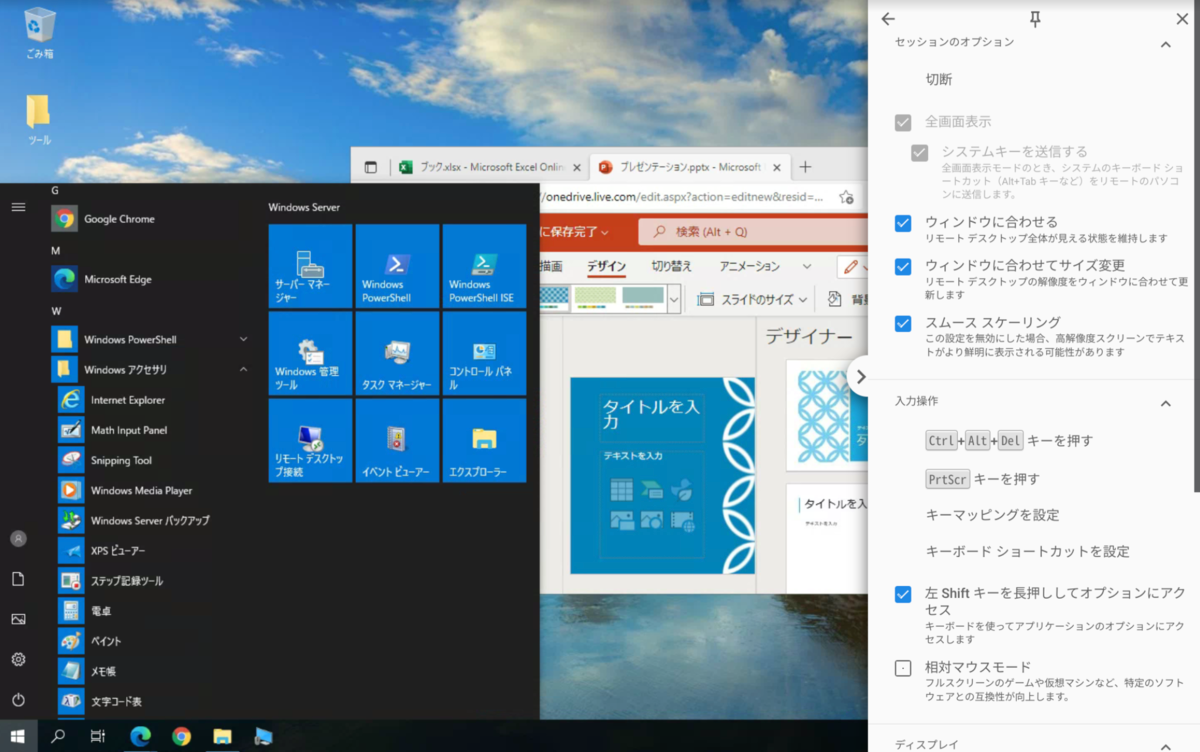Collapse the 入力操作 section
Viewport: 1200px width, 752px height.
click(1165, 403)
